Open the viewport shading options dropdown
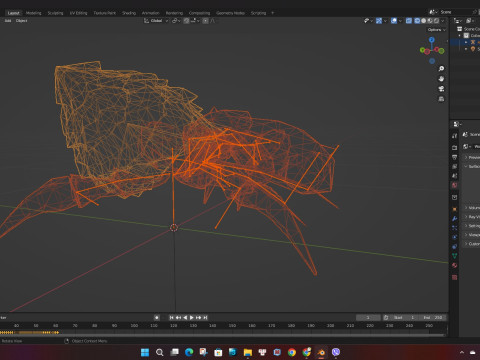 [x=443, y=21]
